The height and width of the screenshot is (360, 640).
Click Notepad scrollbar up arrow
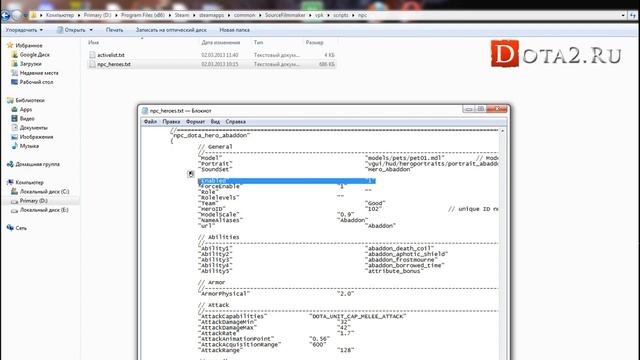tap(502, 131)
